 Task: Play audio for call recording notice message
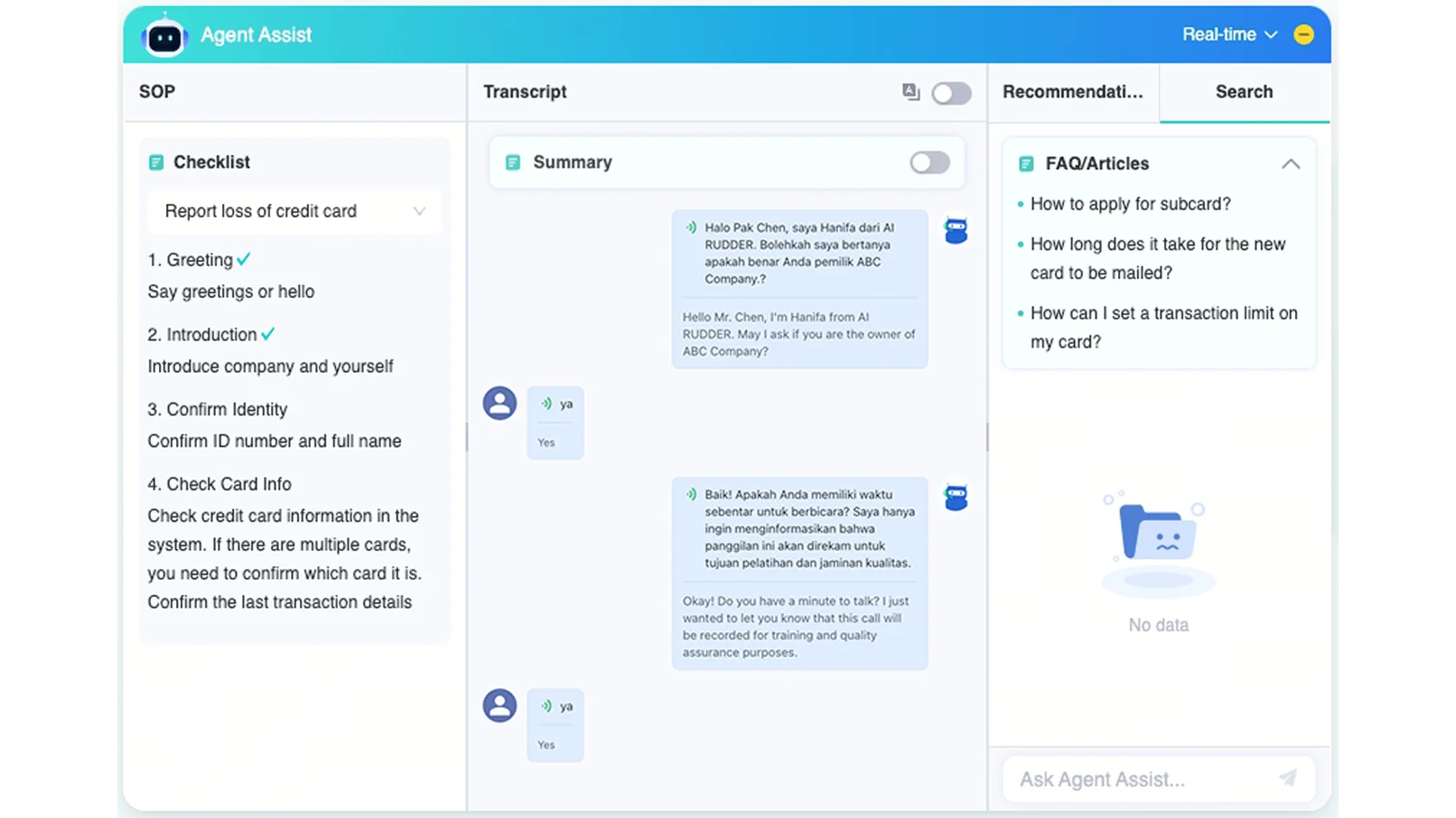[x=691, y=495]
